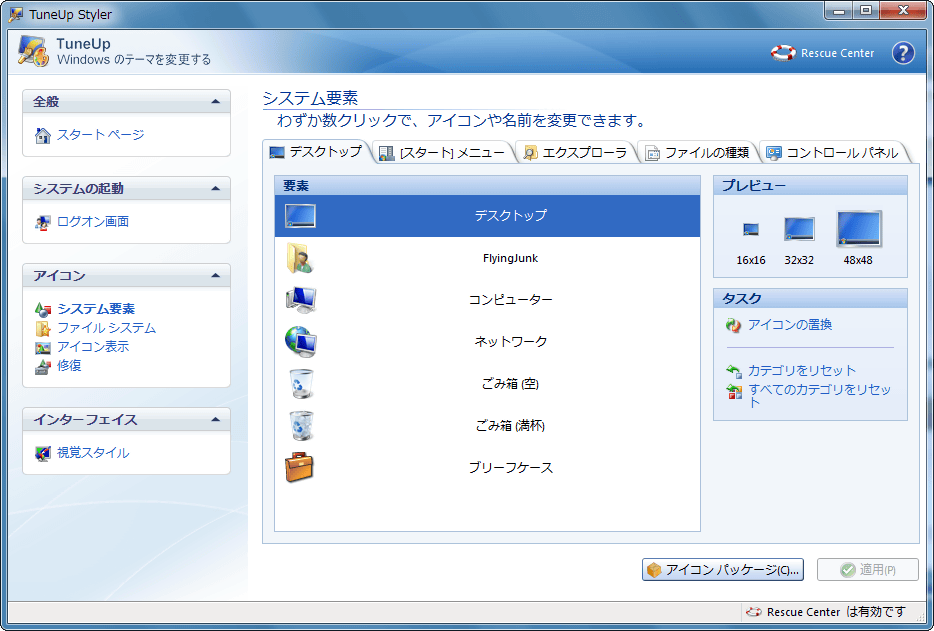Open the 修復 link

click(69, 366)
